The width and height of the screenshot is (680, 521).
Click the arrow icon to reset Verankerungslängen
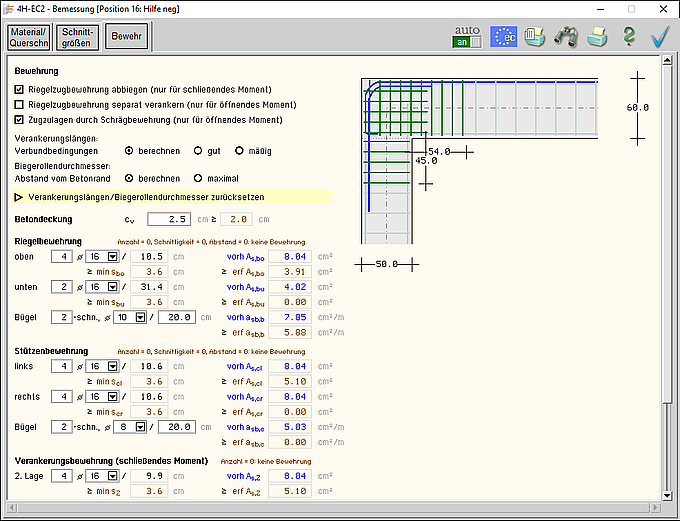pyautogui.click(x=19, y=198)
